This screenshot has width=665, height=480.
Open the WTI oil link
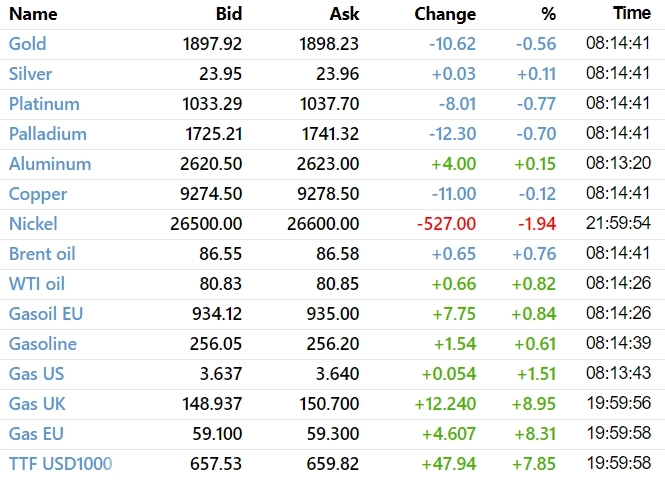pos(37,284)
